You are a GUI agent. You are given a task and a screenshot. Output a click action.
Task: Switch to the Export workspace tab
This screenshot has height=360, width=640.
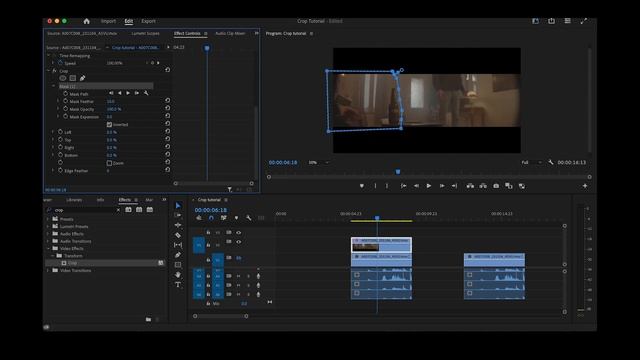[x=148, y=21]
